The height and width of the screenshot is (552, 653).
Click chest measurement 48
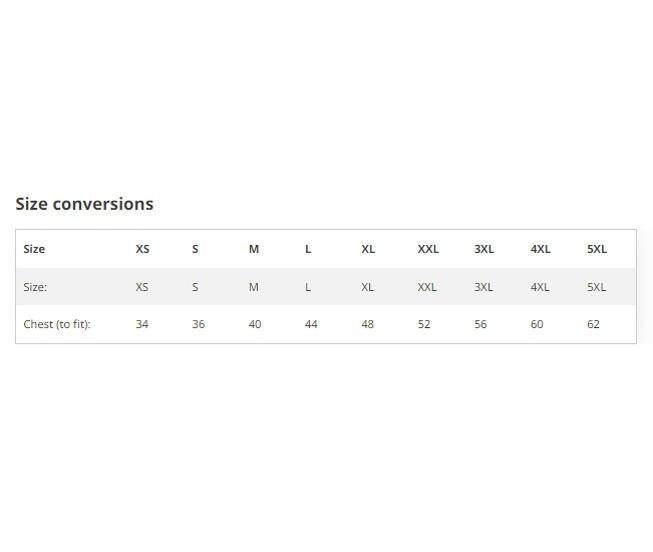pos(368,324)
